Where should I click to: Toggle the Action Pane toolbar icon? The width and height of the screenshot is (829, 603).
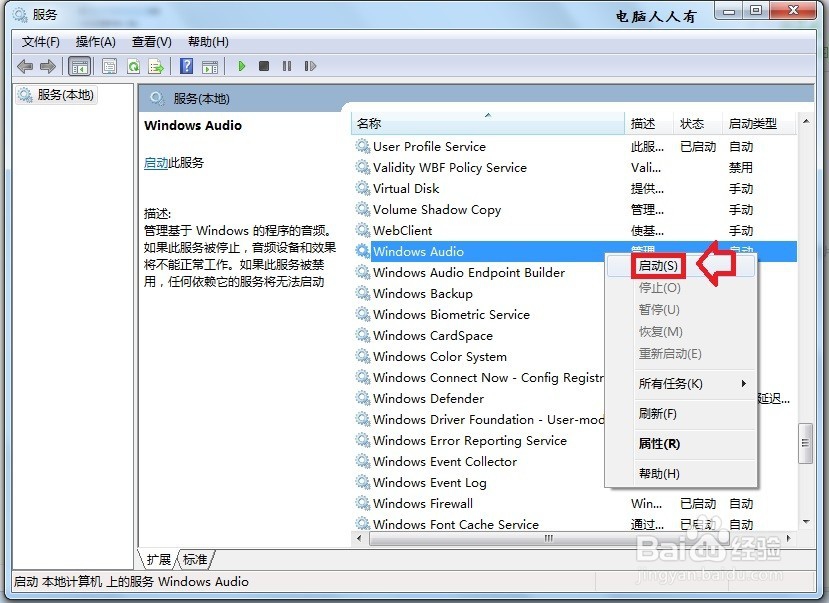point(210,67)
